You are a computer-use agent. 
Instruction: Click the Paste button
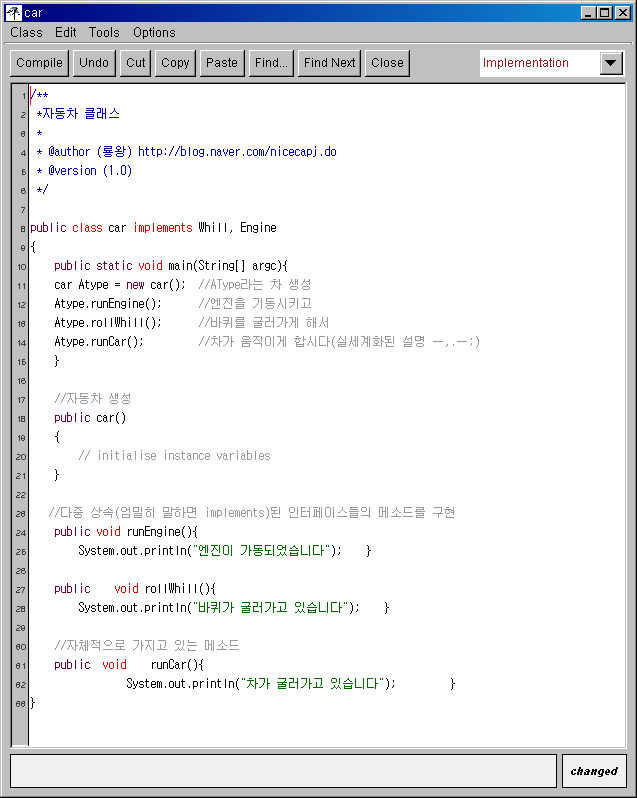[x=222, y=63]
